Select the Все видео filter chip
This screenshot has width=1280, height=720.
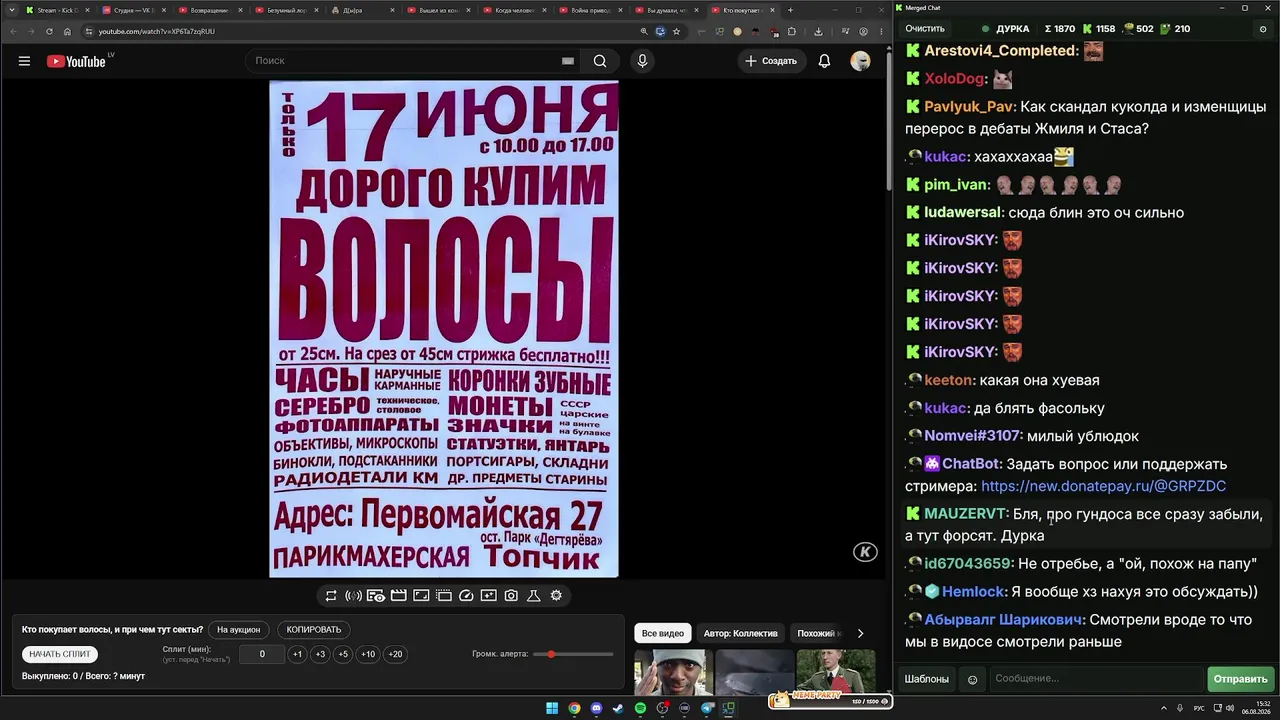pos(663,633)
